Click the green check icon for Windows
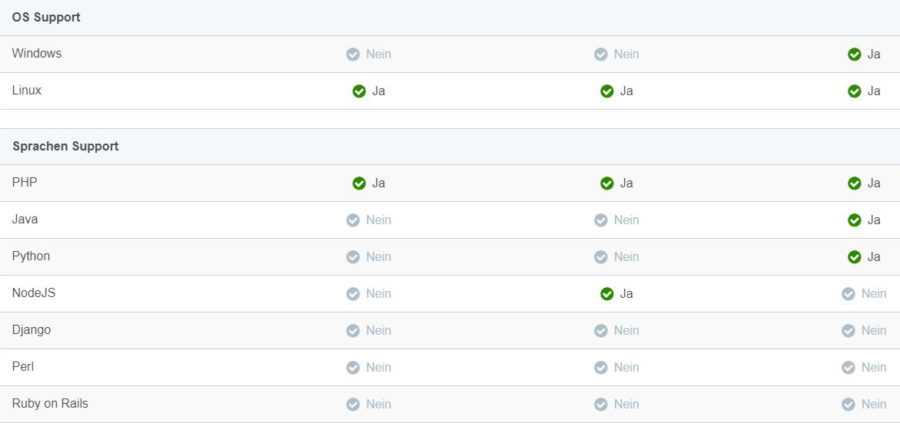 coord(854,54)
